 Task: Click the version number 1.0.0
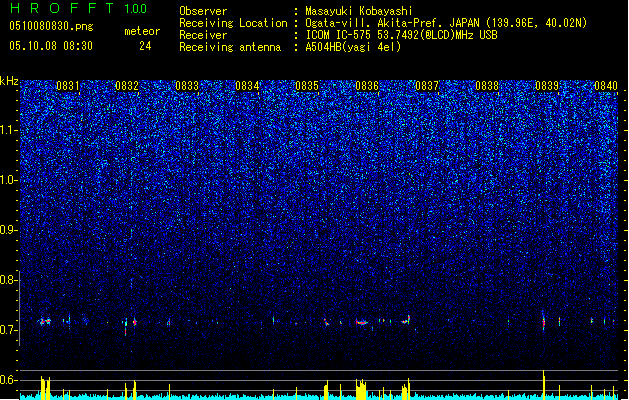coord(135,9)
